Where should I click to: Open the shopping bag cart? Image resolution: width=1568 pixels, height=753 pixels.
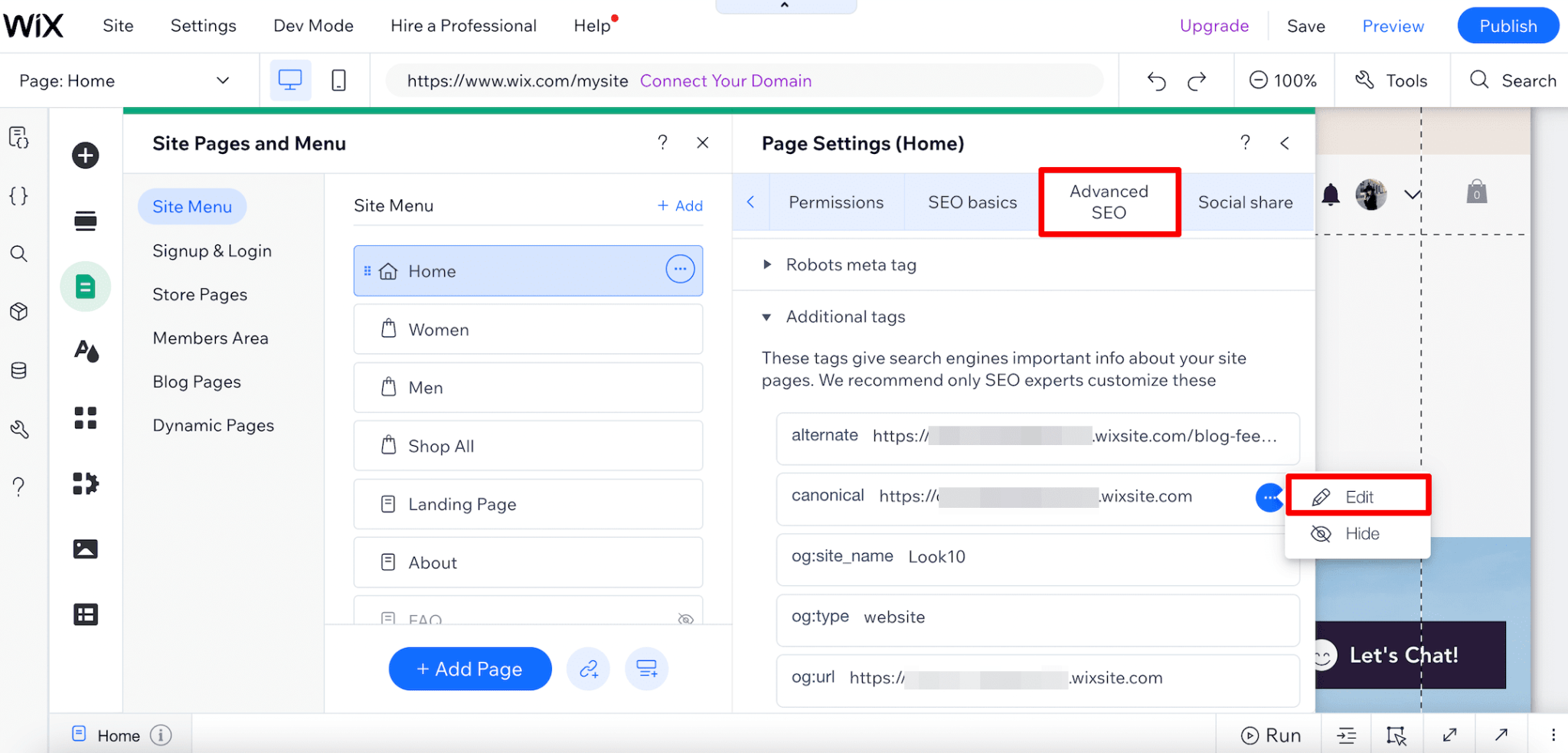1478,192
